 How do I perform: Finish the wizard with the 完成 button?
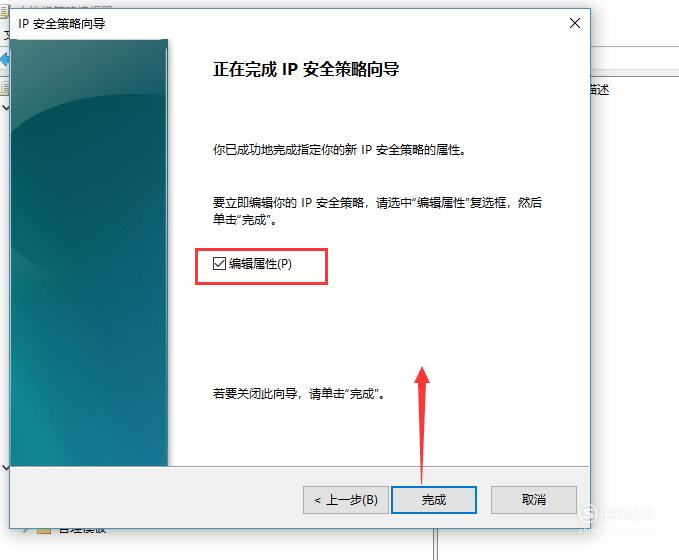(x=433, y=500)
